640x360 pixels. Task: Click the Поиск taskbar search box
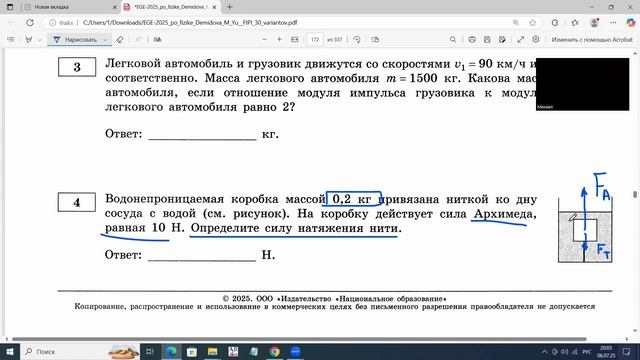click(x=80, y=351)
